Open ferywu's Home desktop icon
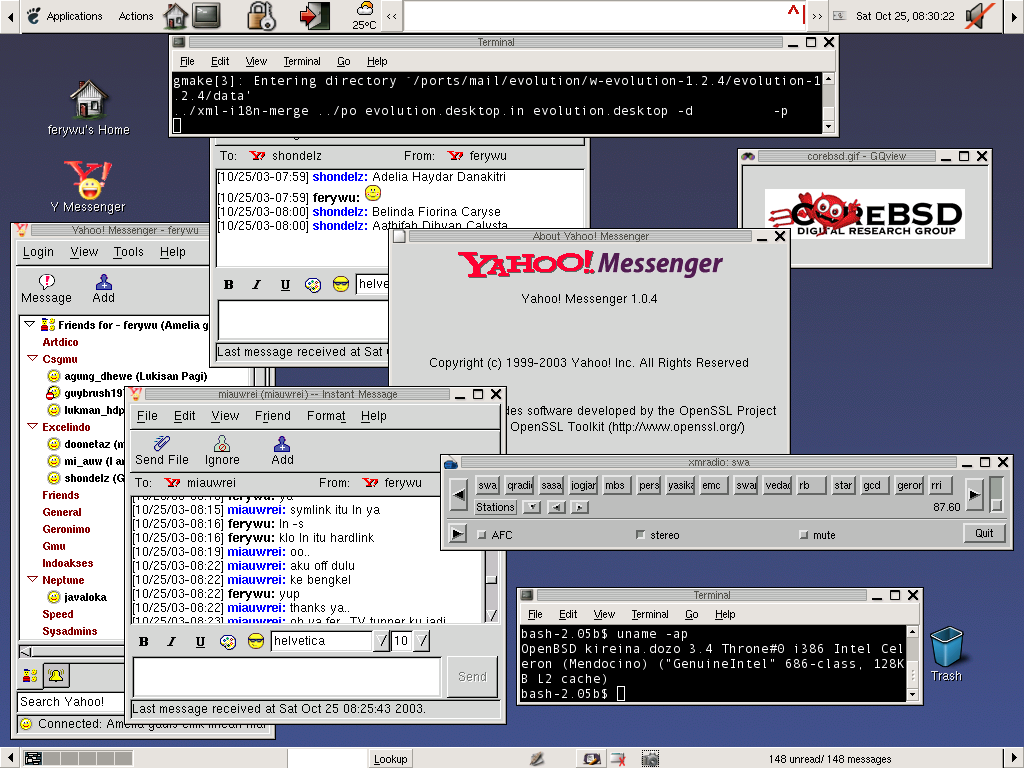 click(89, 108)
